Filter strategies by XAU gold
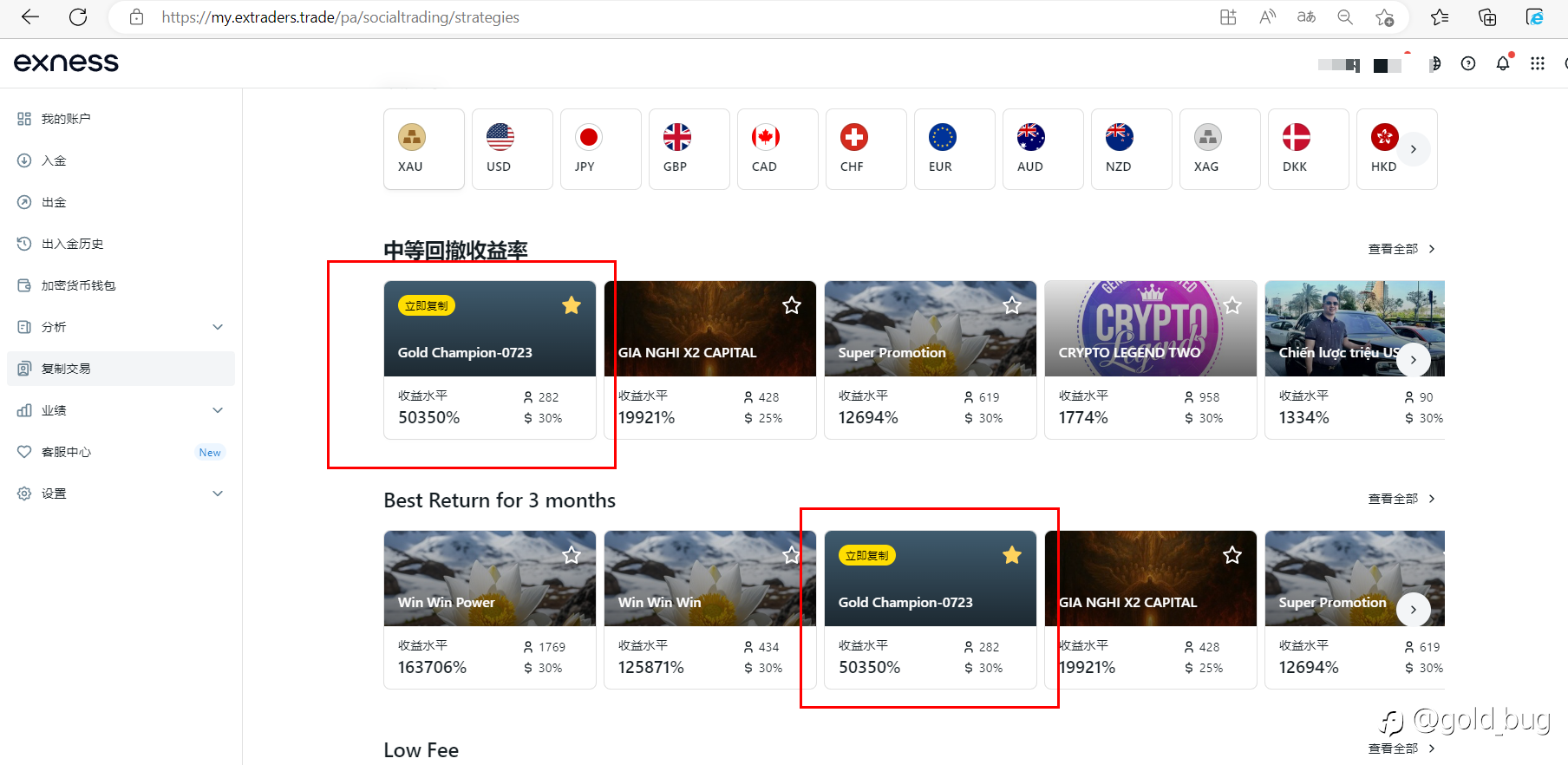 (424, 149)
